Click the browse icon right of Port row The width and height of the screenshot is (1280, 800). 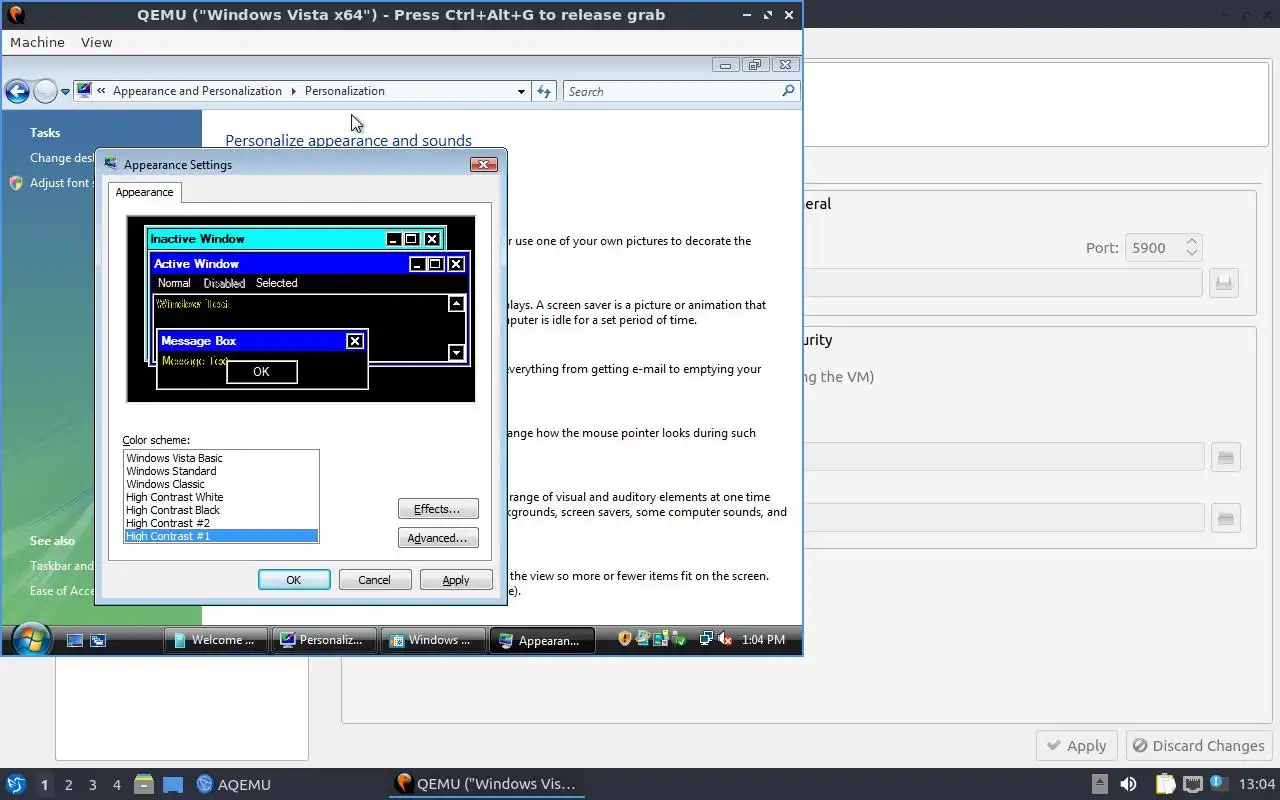point(1223,283)
